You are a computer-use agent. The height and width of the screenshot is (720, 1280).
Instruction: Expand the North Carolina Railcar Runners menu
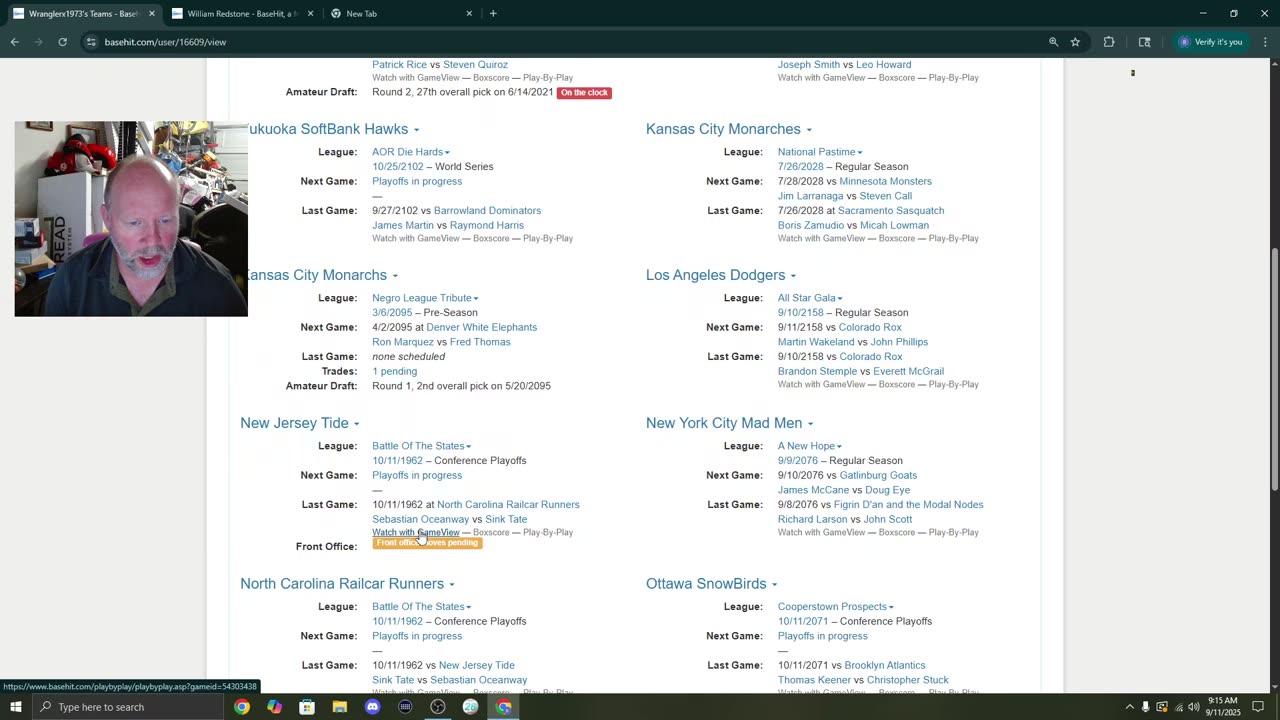click(x=452, y=584)
